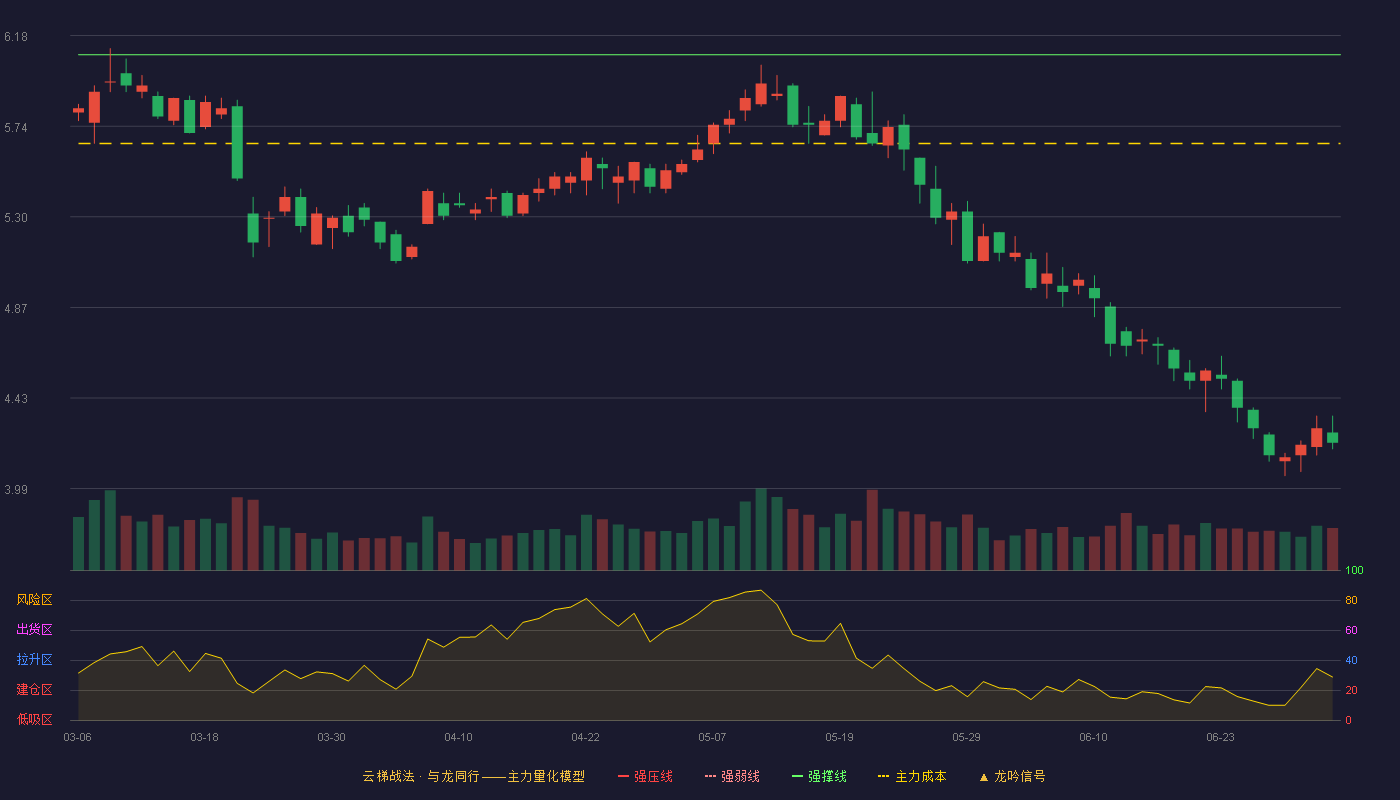Click the 出货区 zone label

34,630
